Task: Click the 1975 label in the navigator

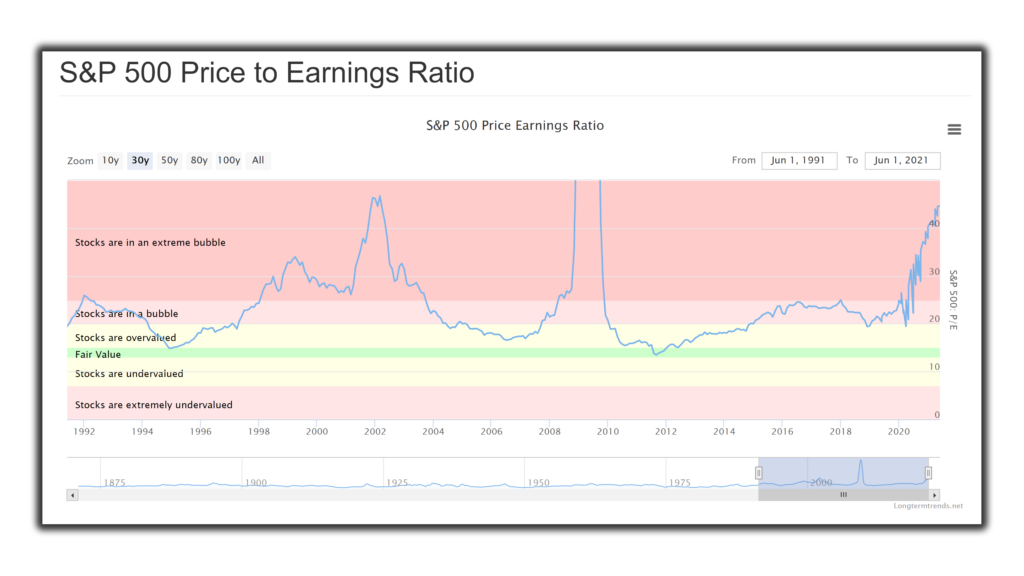Action: [x=680, y=483]
